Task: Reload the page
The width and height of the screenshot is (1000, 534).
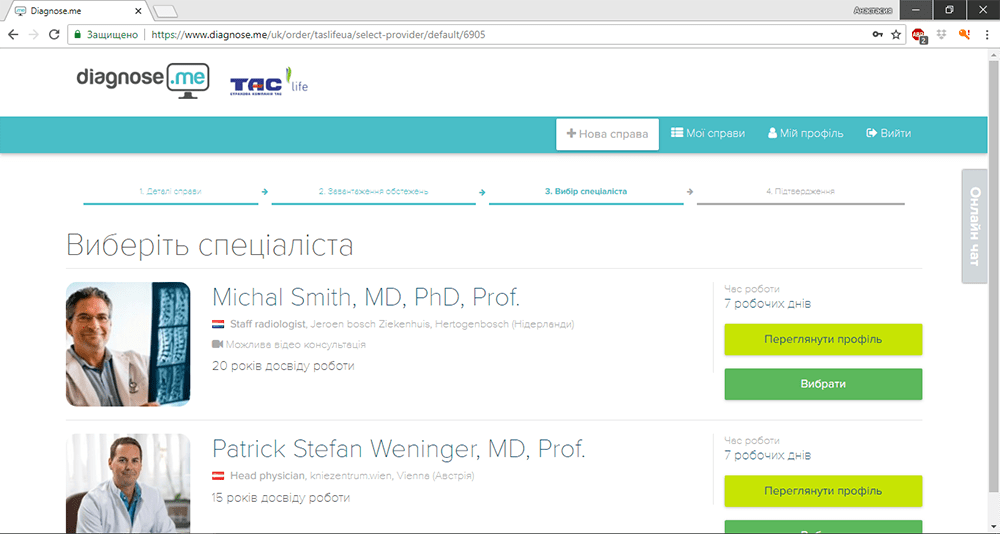Action: tap(54, 34)
